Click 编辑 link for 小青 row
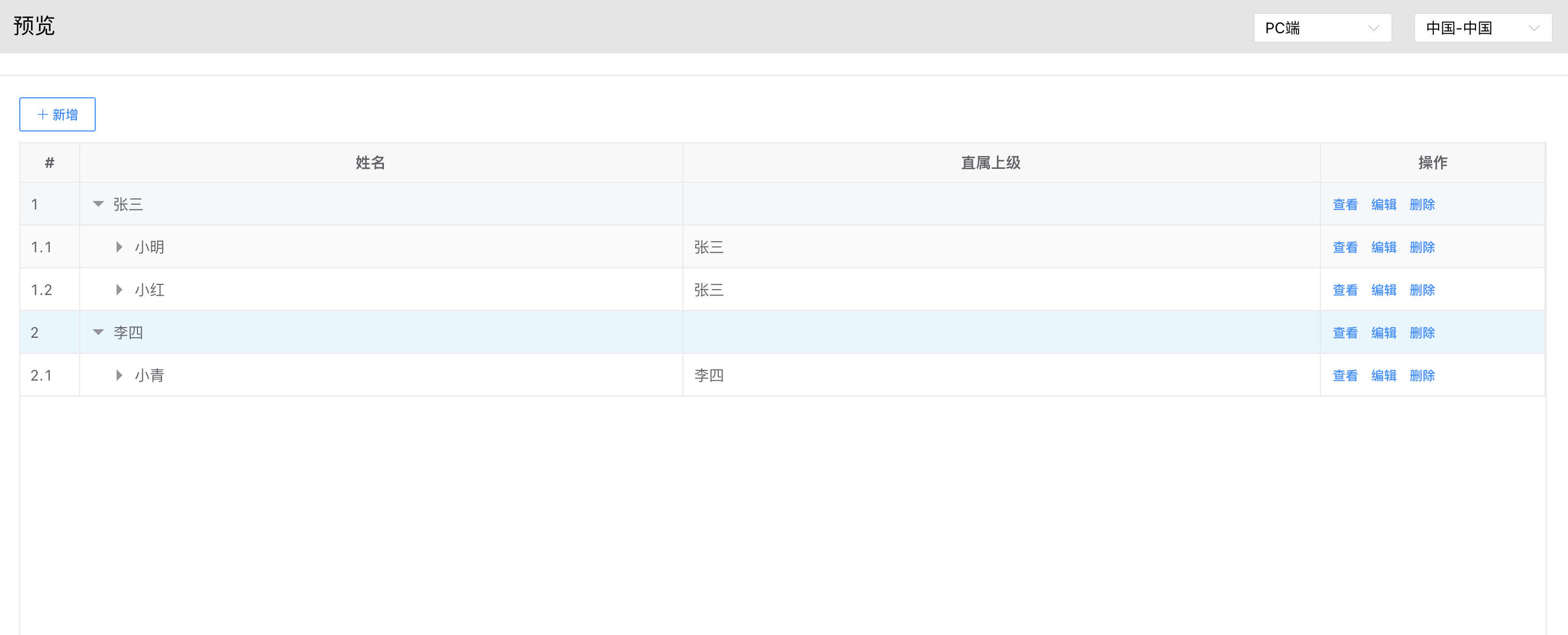The width and height of the screenshot is (1568, 635). point(1383,375)
